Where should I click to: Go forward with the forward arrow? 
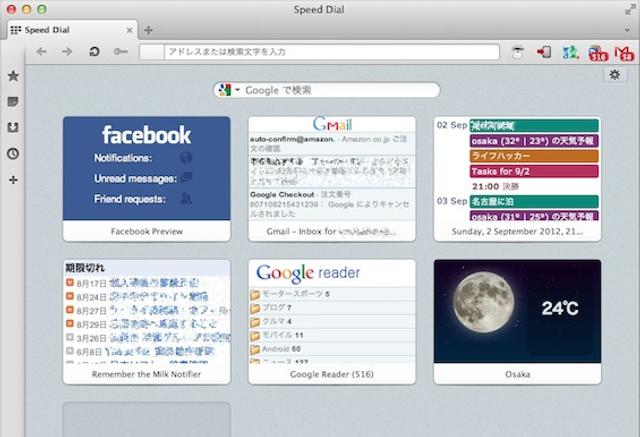tap(67, 52)
